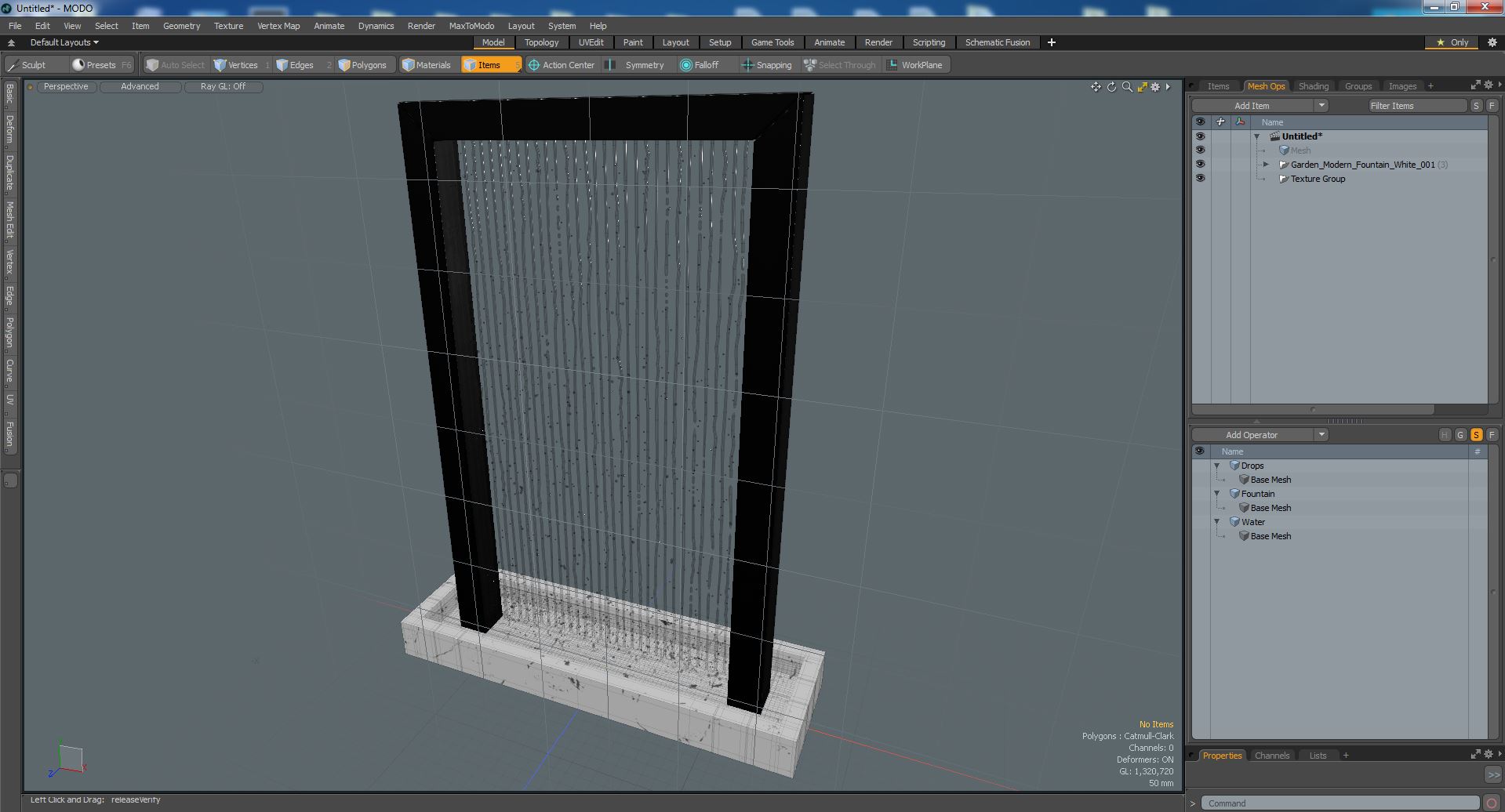Click the viewport rotate icon
1505x812 pixels.
pos(1111,87)
